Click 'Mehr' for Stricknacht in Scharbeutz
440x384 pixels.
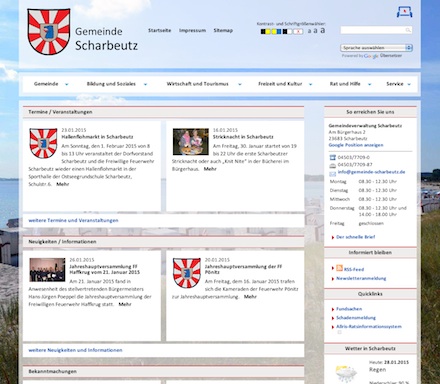210,169
